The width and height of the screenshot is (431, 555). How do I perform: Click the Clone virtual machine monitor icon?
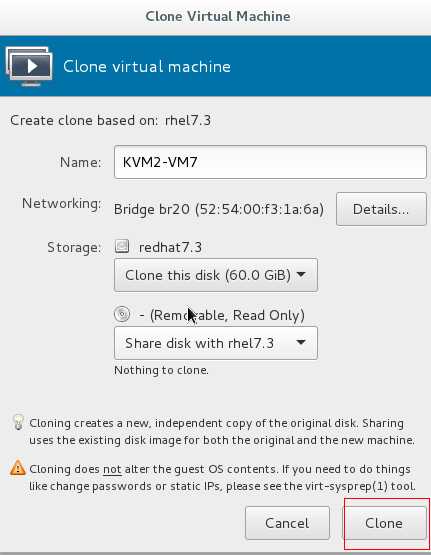pyautogui.click(x=29, y=67)
